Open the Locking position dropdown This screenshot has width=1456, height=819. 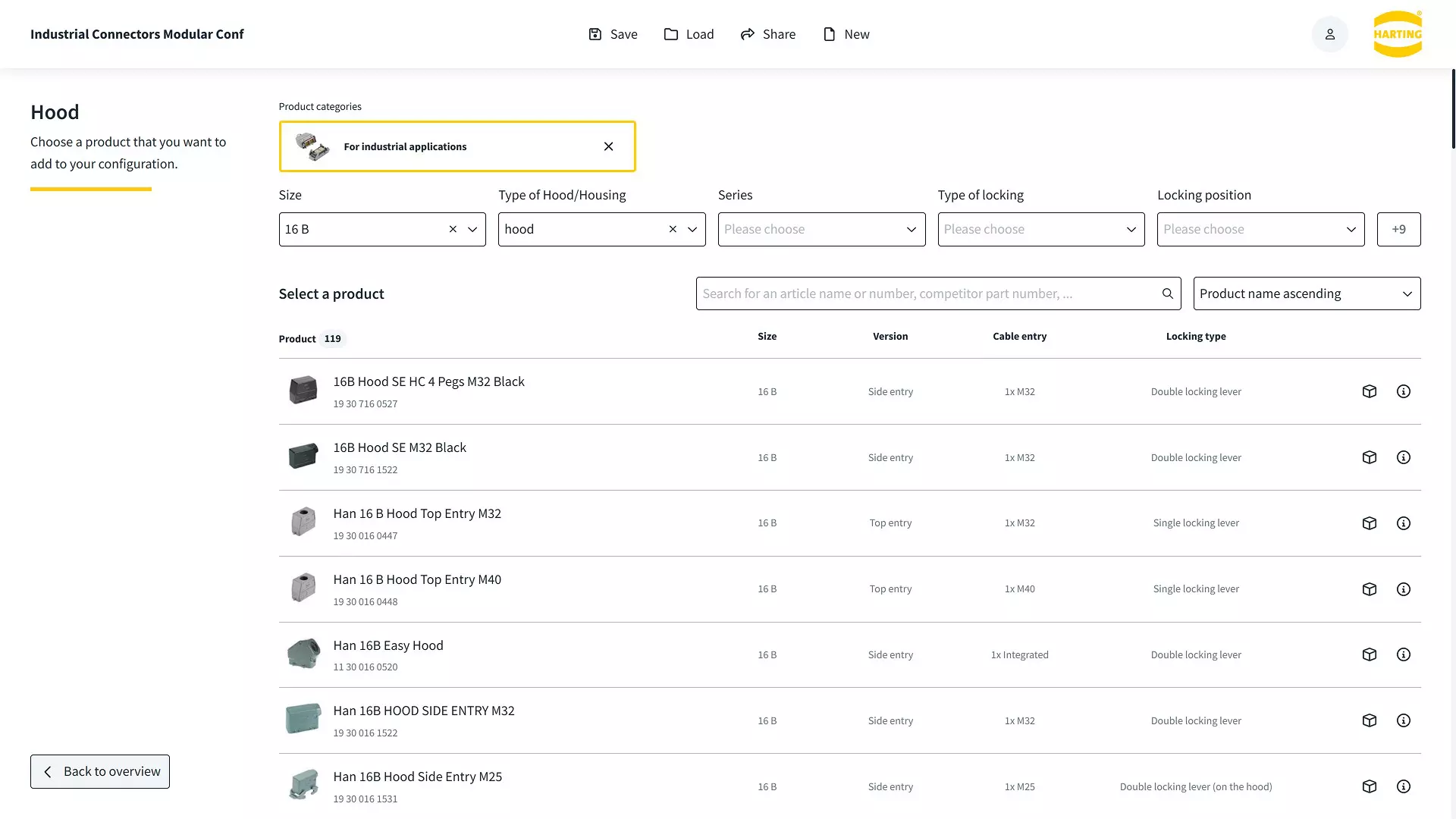coord(1260,229)
